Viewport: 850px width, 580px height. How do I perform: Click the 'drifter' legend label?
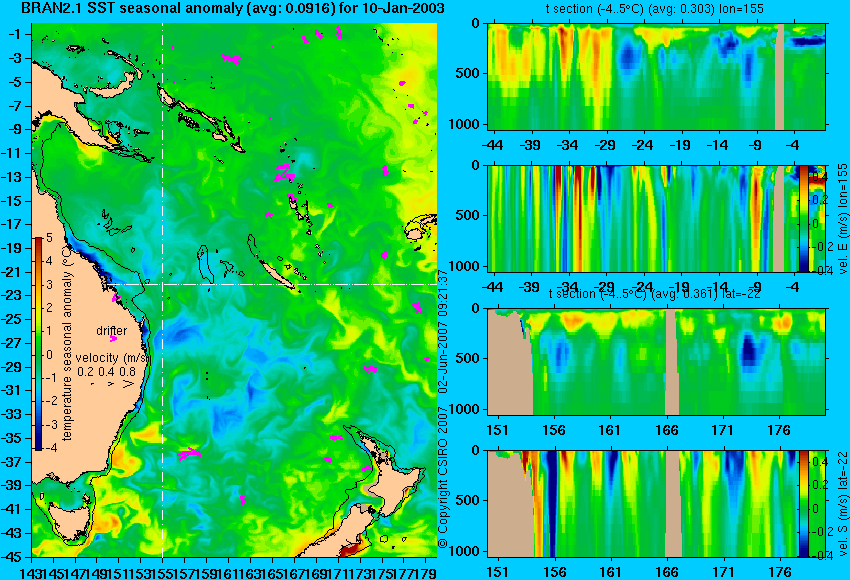click(112, 331)
